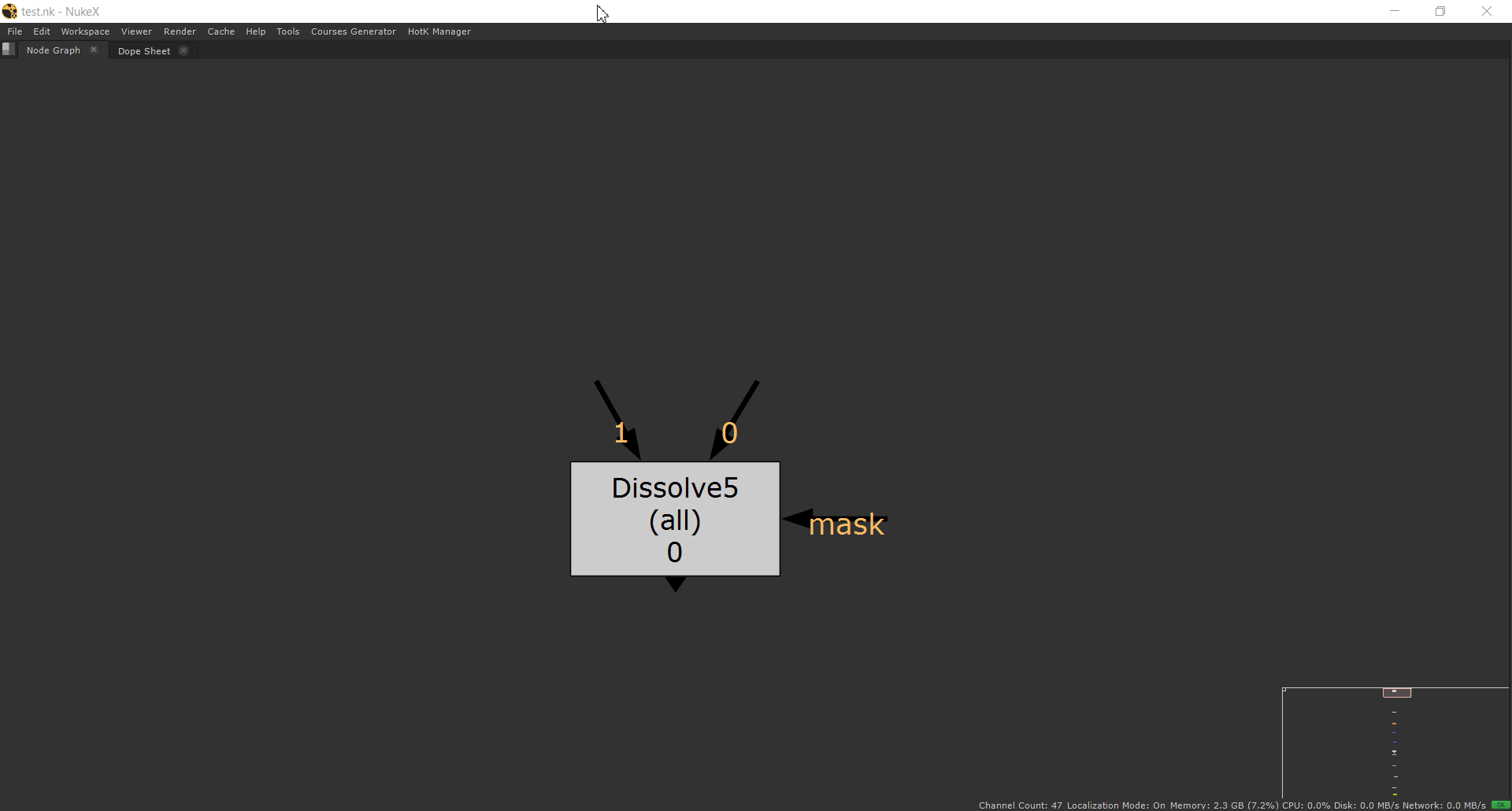Close the Dope Sheet tab
Screen dimensions: 1512x811
click(183, 50)
